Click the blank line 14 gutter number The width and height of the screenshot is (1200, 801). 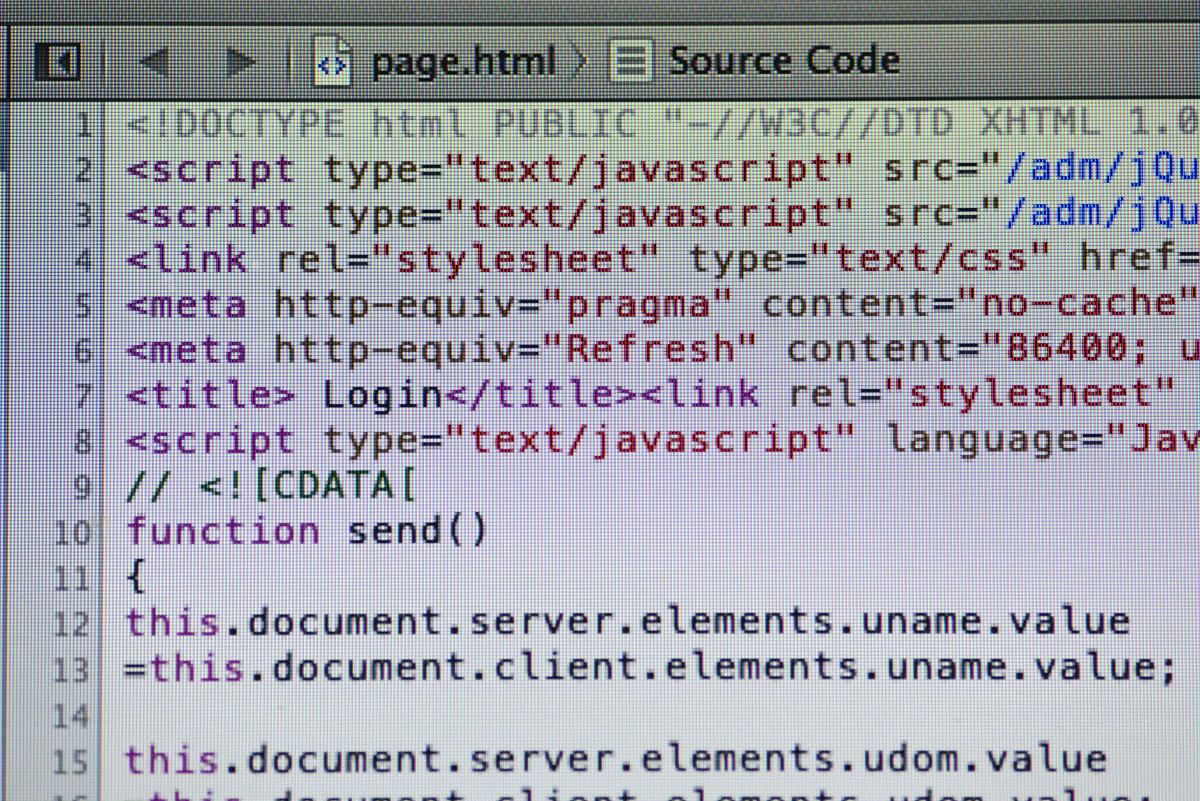click(73, 715)
